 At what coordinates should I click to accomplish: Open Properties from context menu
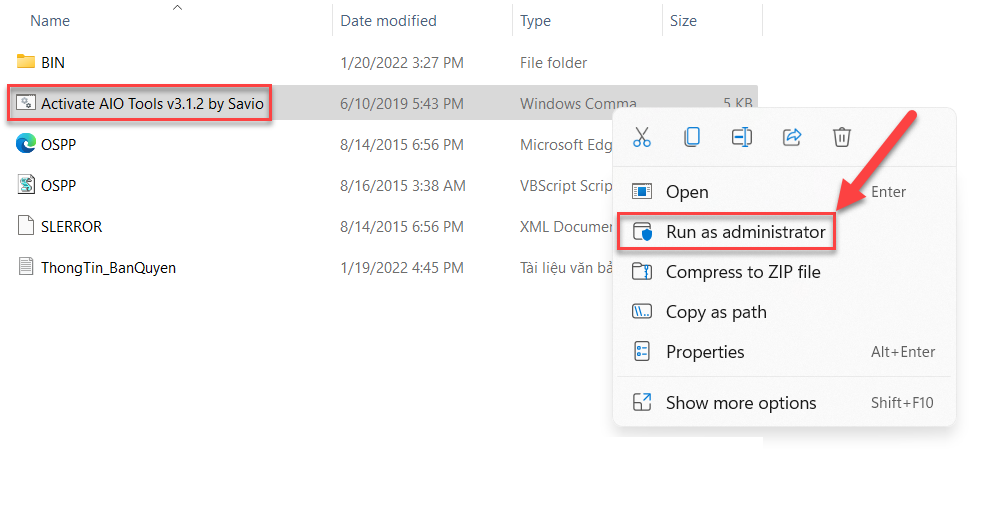pyautogui.click(x=705, y=352)
